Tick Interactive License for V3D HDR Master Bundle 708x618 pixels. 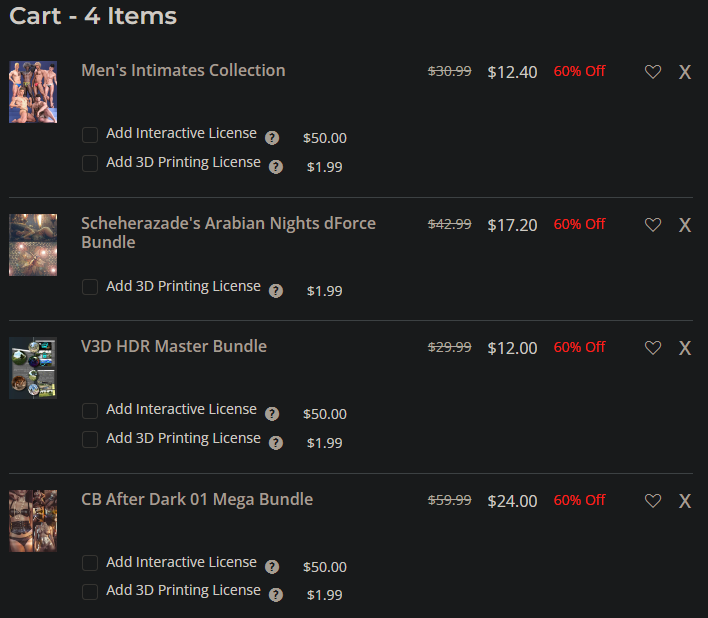[90, 410]
